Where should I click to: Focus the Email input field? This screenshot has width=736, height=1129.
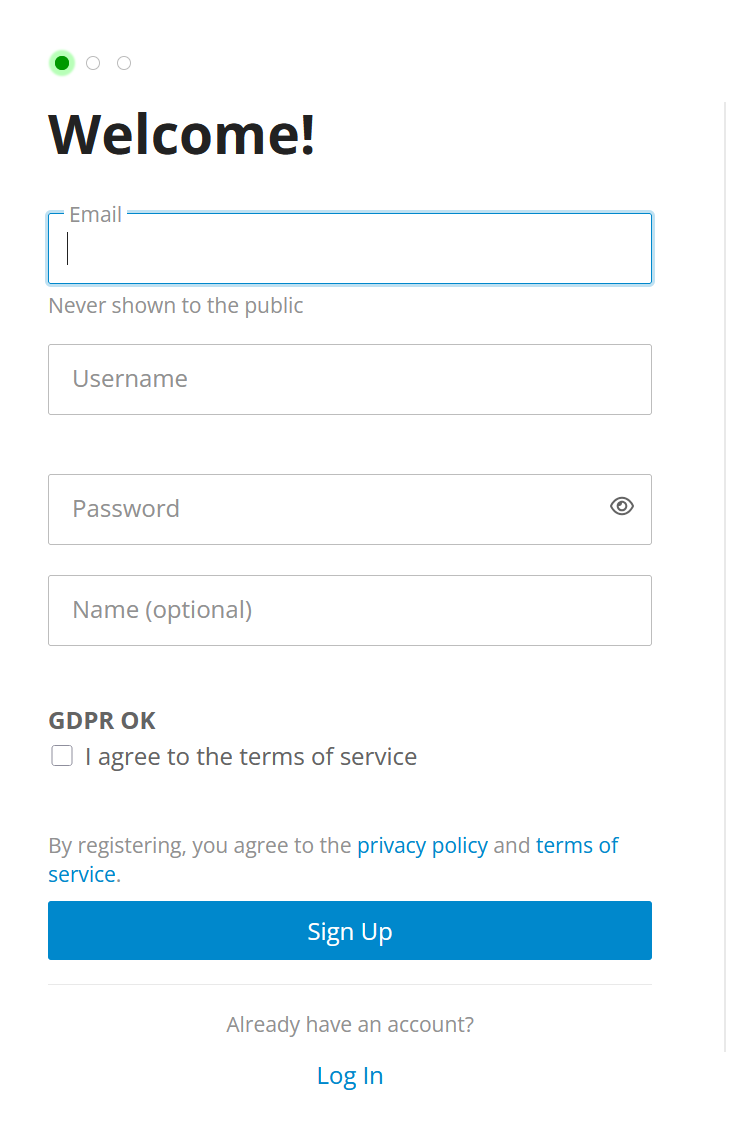tap(350, 248)
